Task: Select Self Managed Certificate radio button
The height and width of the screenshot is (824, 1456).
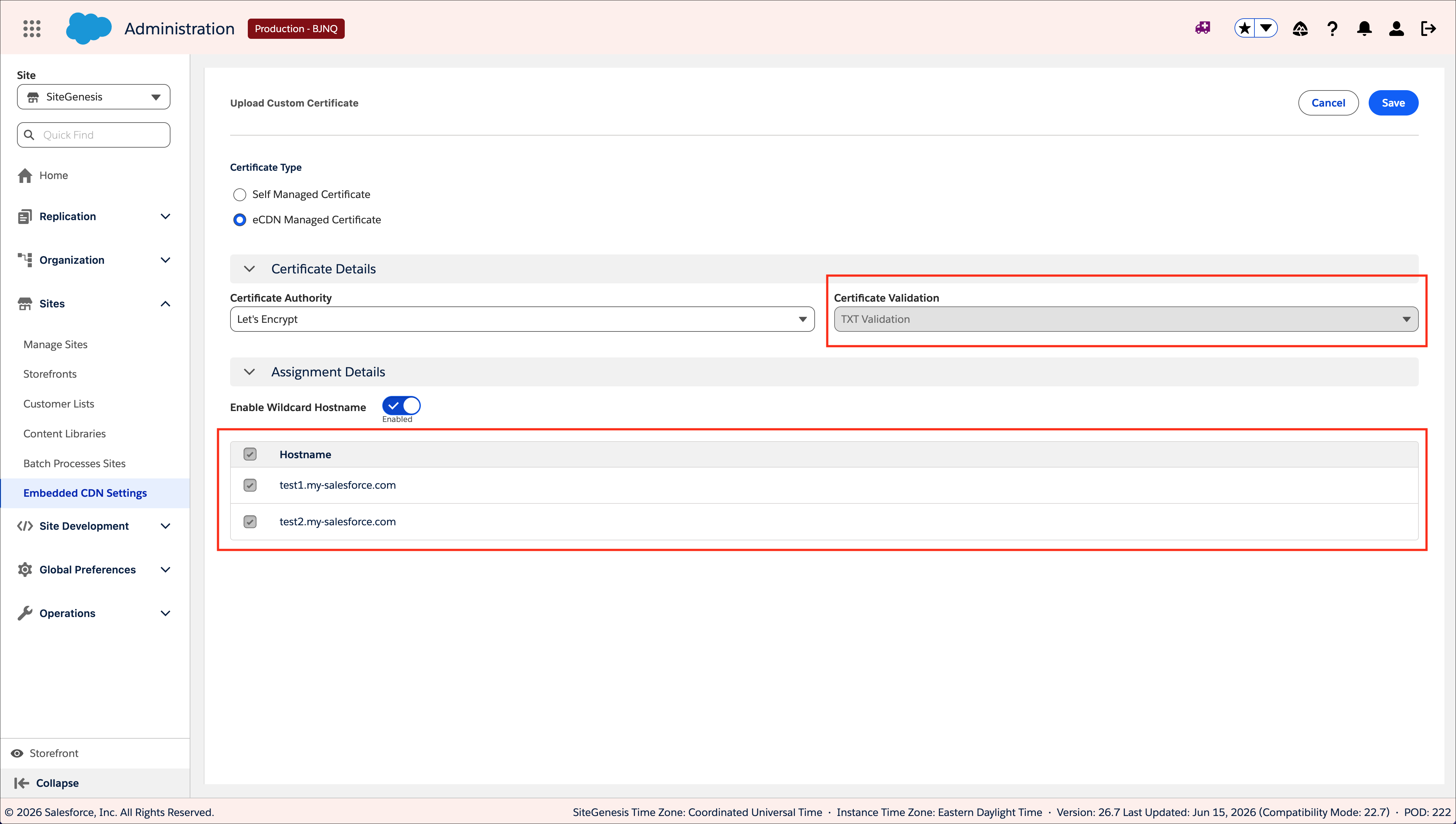Action: [239, 195]
